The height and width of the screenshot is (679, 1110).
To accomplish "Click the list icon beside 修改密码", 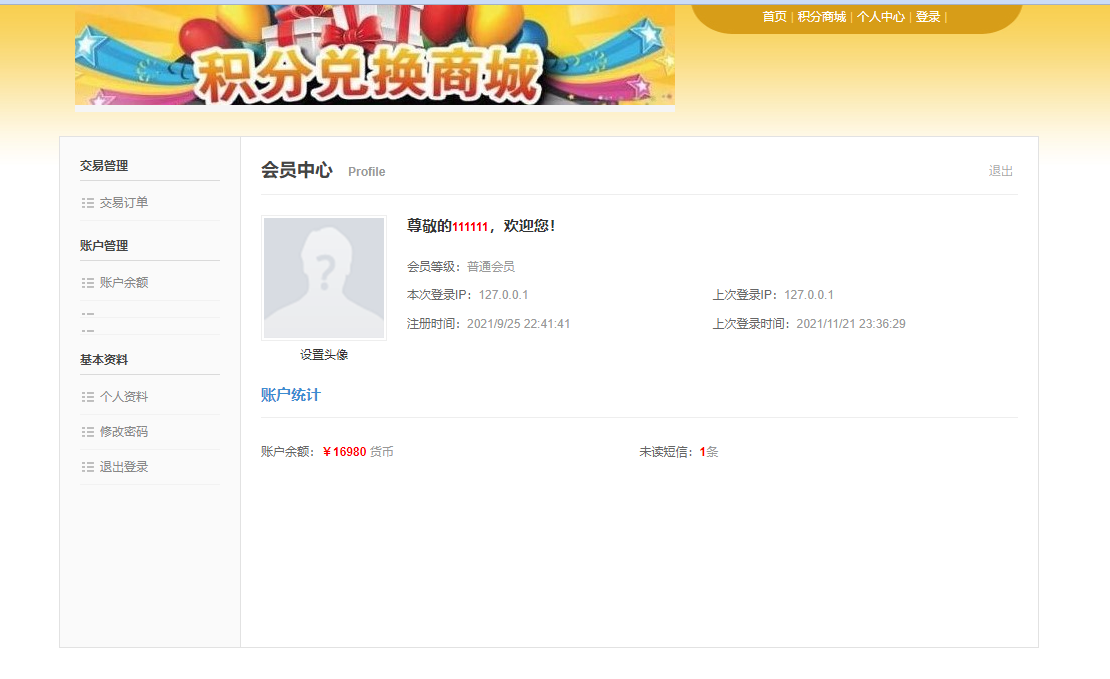I will [x=88, y=432].
